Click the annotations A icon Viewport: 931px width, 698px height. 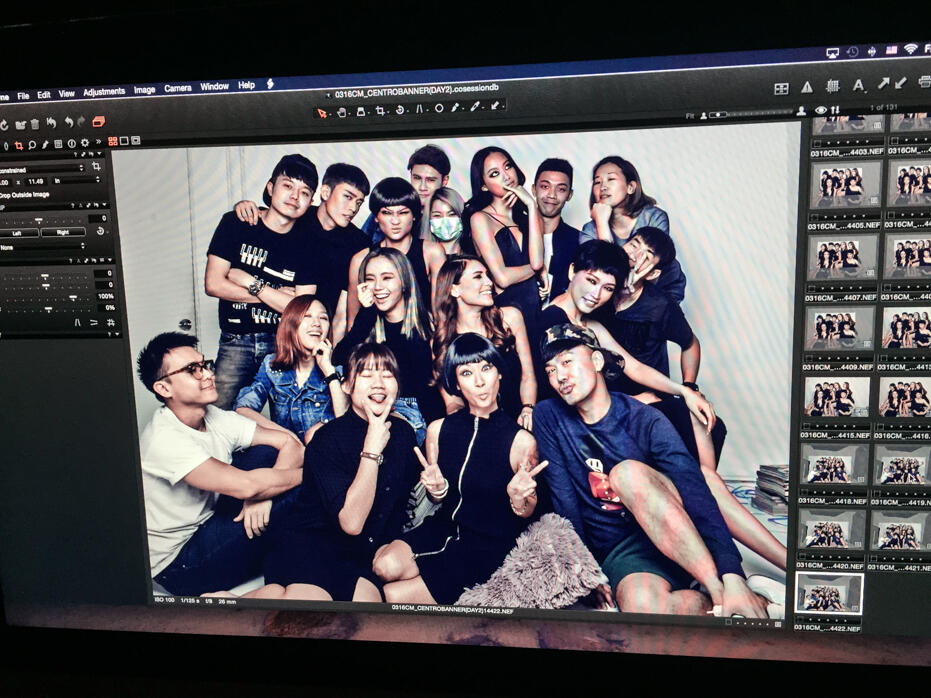(x=859, y=85)
